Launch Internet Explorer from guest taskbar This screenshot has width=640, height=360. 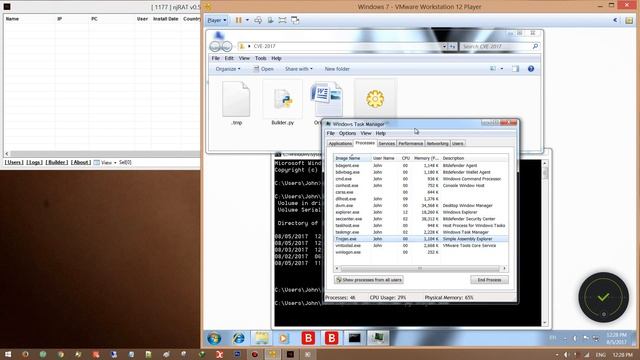(238, 338)
